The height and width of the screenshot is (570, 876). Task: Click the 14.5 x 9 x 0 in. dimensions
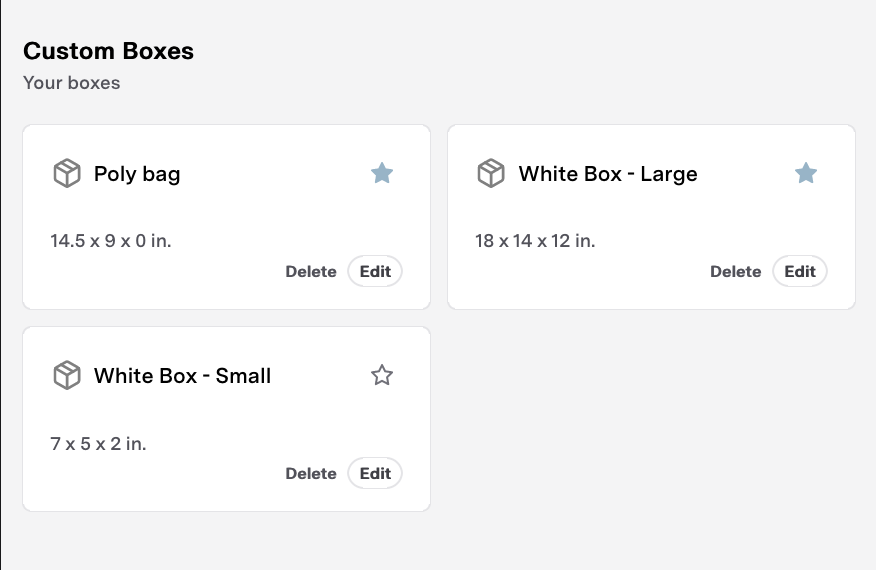tap(111, 241)
